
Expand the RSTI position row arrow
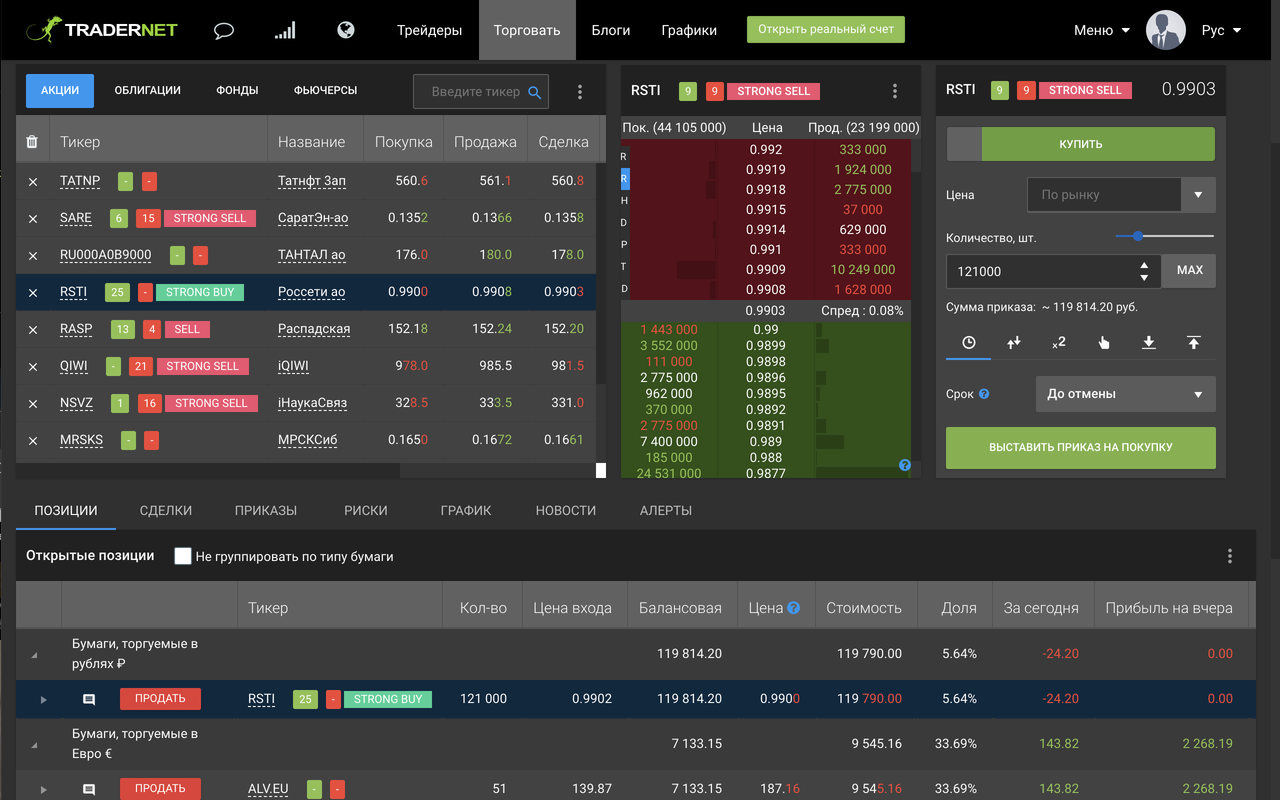43,700
